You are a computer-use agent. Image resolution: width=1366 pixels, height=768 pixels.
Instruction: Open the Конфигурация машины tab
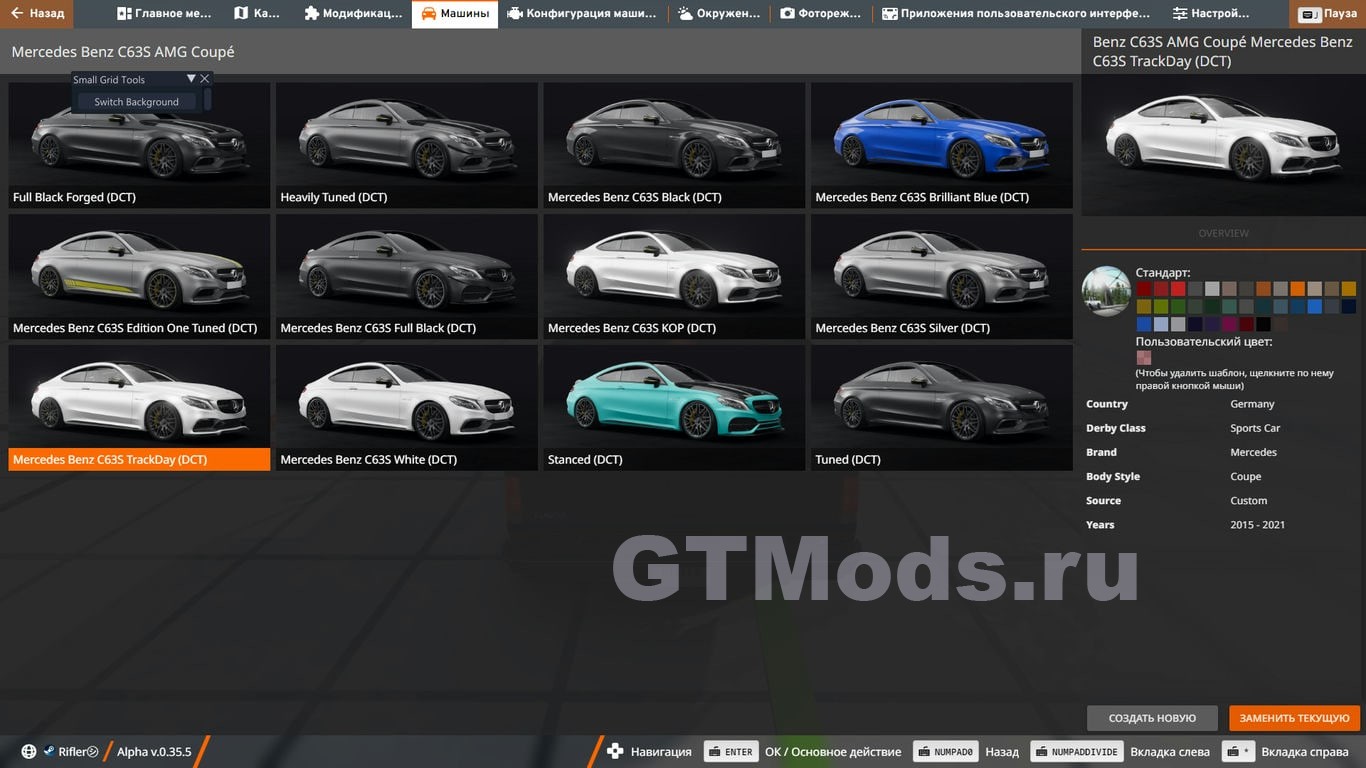(582, 14)
